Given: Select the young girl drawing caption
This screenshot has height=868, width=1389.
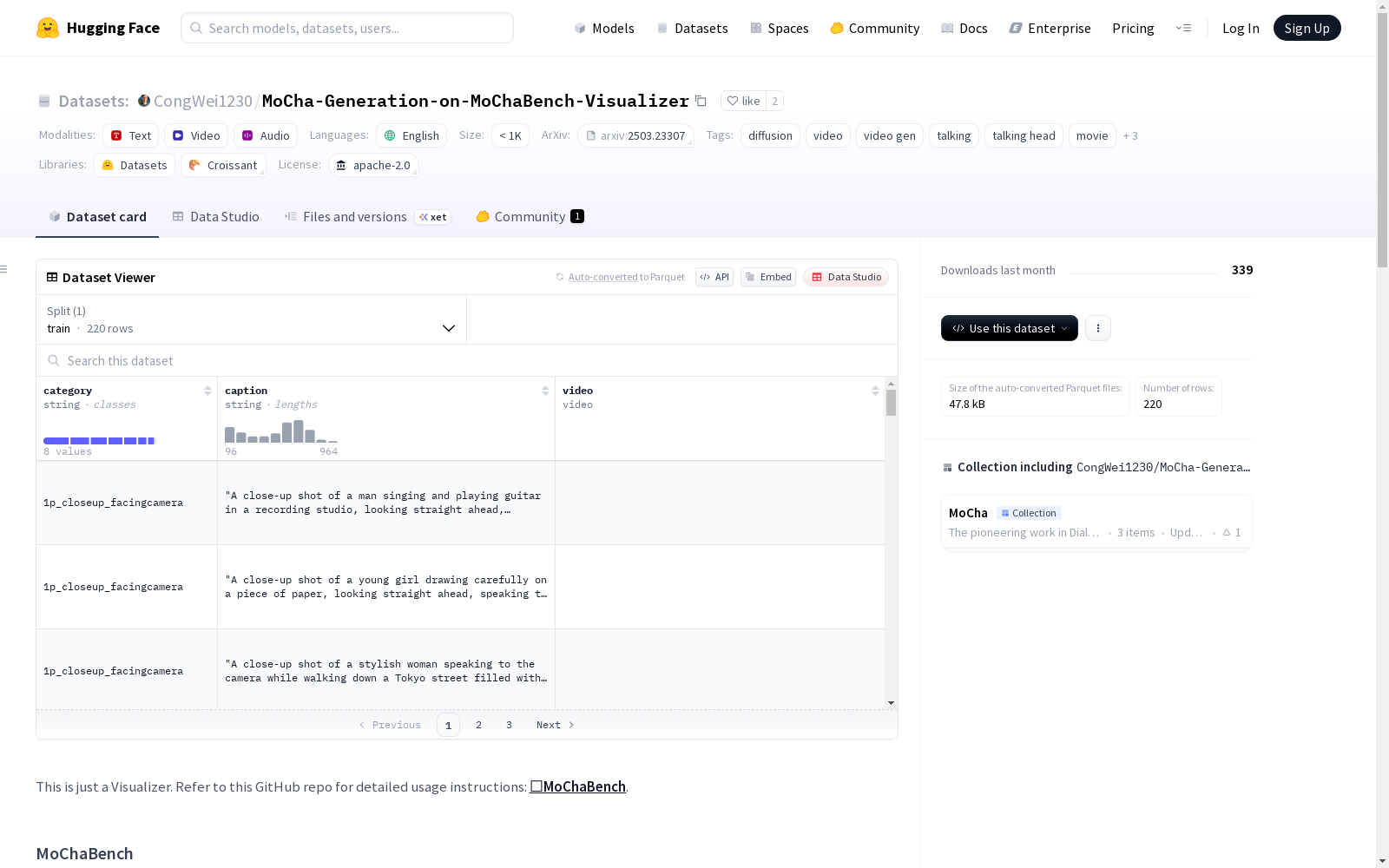Looking at the screenshot, I should pos(386,587).
